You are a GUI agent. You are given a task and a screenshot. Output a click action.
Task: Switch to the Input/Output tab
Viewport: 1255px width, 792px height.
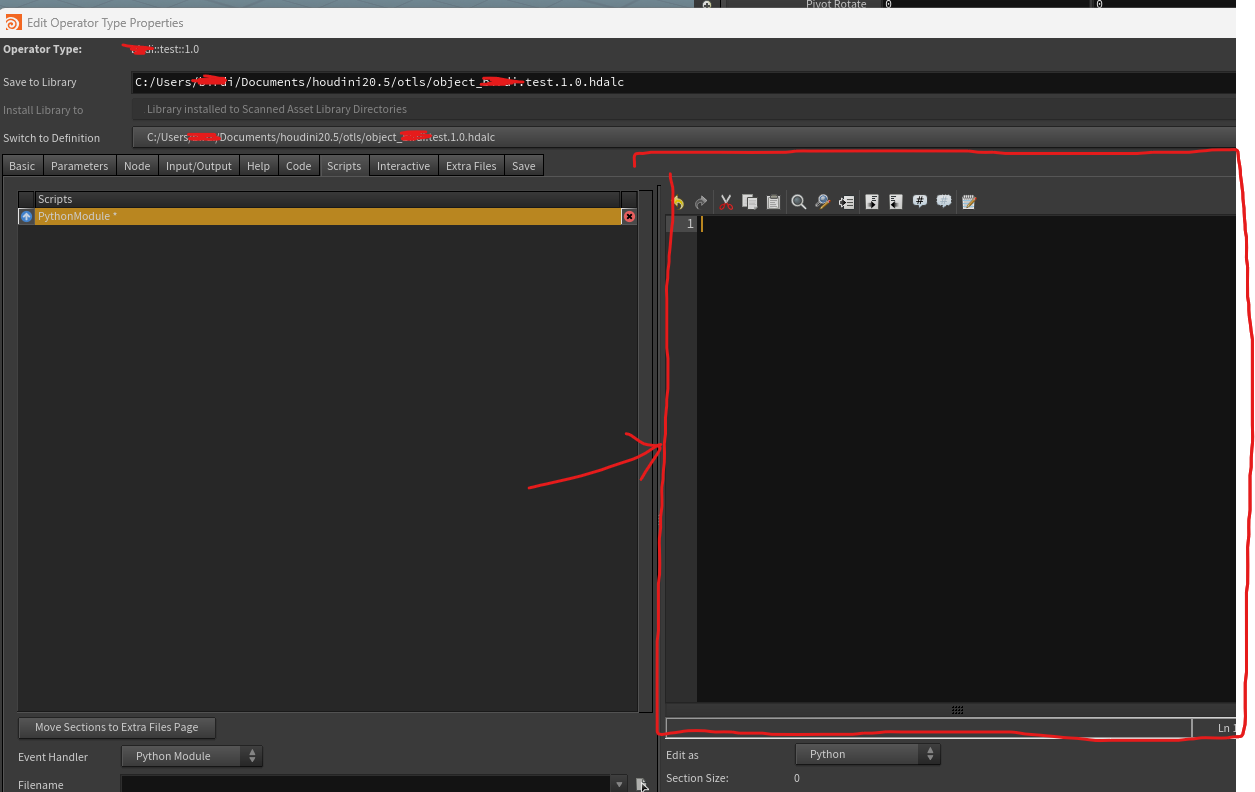198,166
